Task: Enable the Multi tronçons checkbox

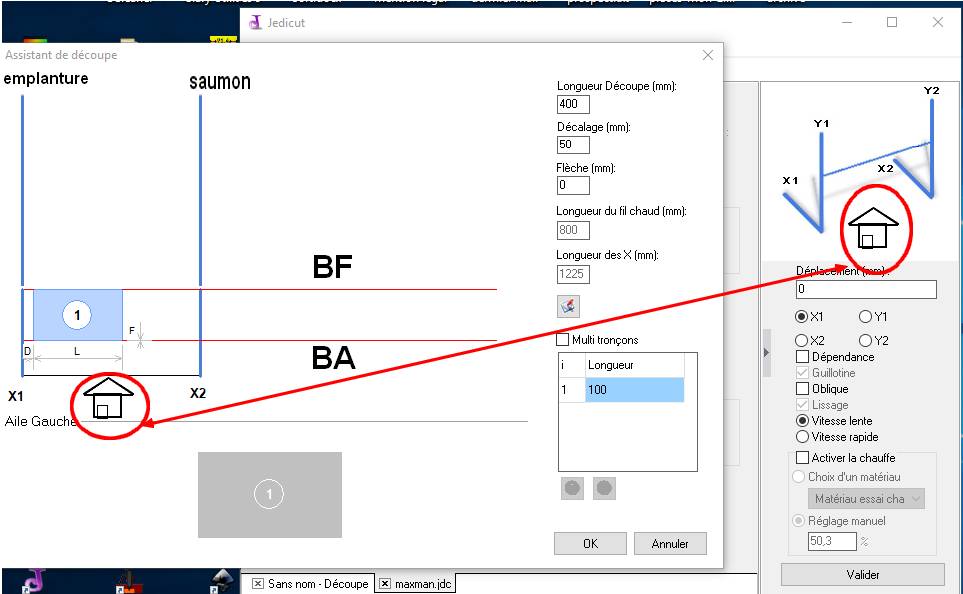Action: tap(564, 340)
